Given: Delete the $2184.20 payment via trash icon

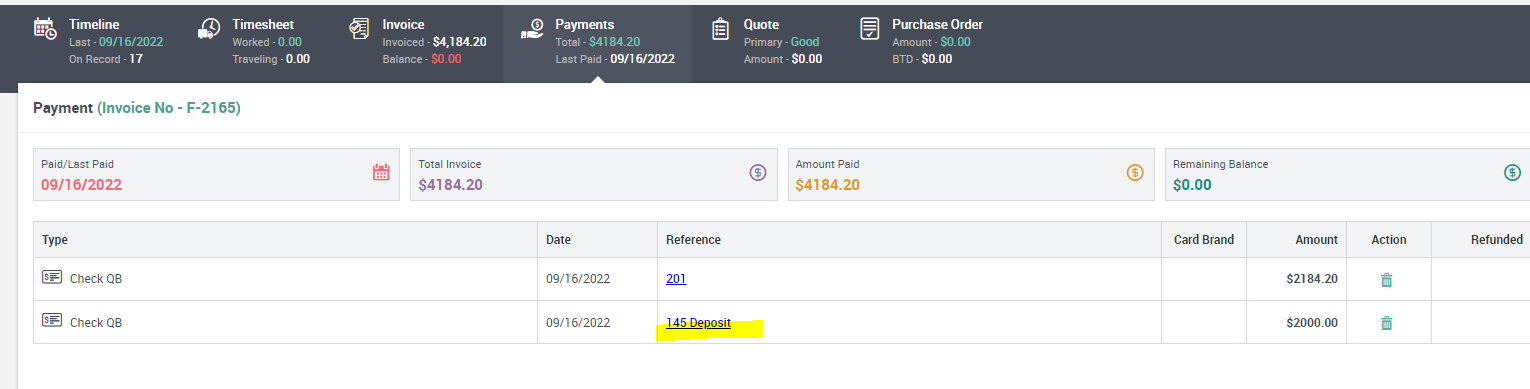Looking at the screenshot, I should pyautogui.click(x=1386, y=280).
